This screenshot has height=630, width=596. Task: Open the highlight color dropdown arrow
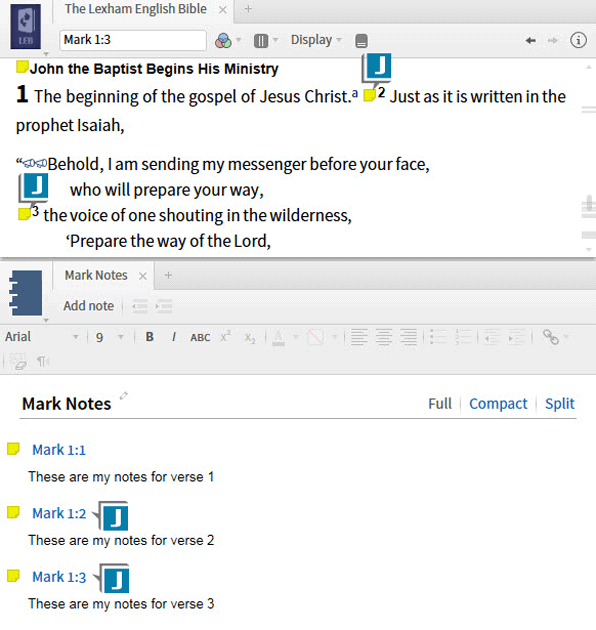[x=334, y=337]
